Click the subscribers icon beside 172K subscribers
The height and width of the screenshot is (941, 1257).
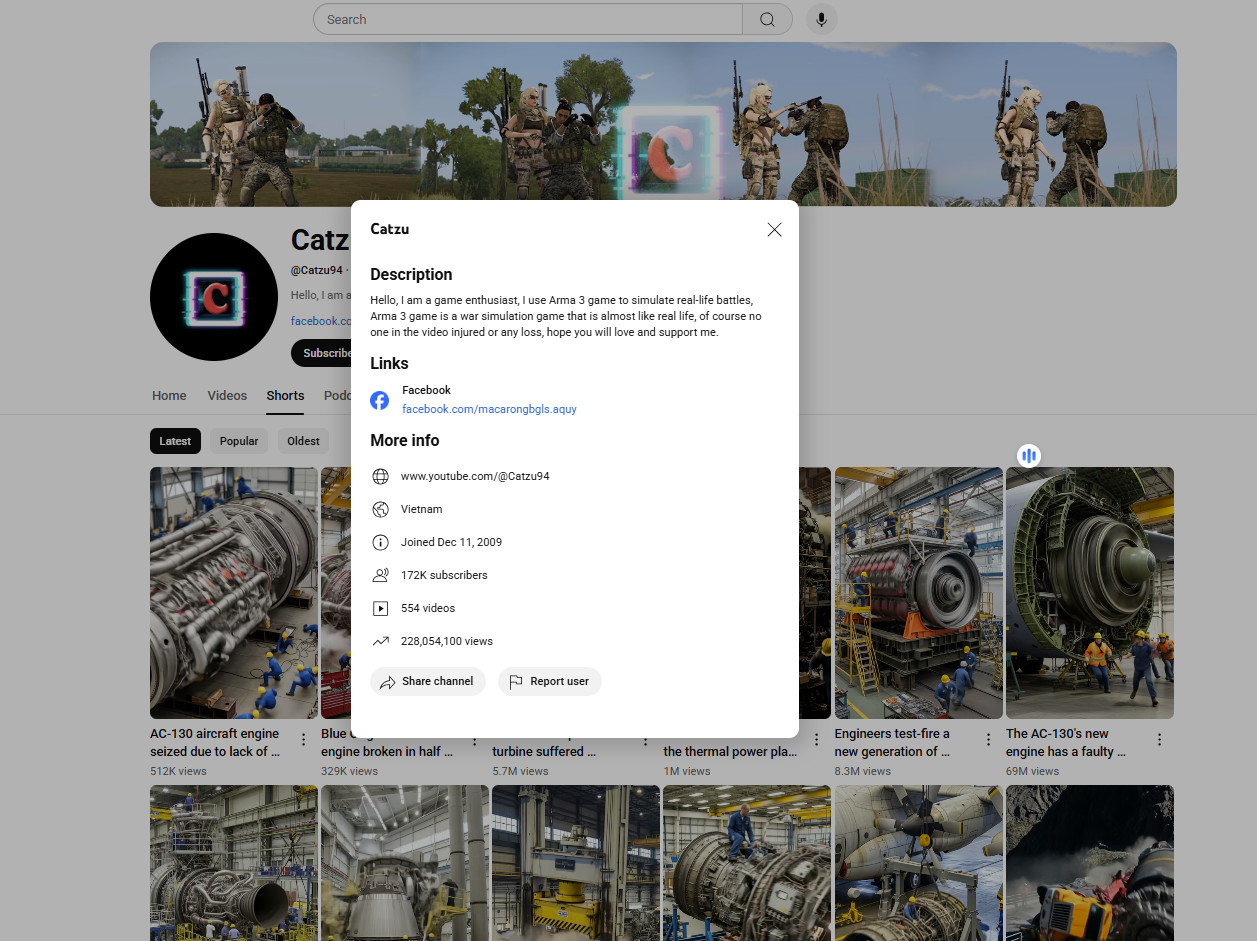pos(380,575)
